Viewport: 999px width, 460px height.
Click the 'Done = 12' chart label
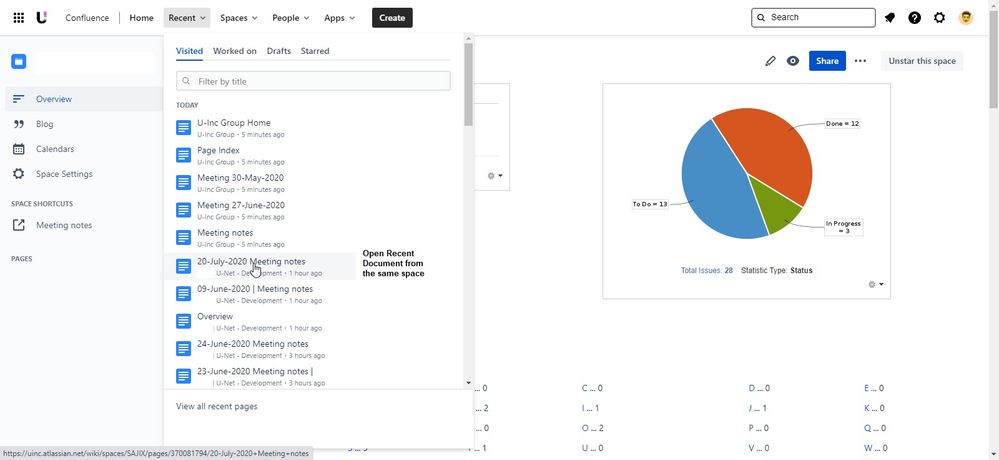click(842, 124)
